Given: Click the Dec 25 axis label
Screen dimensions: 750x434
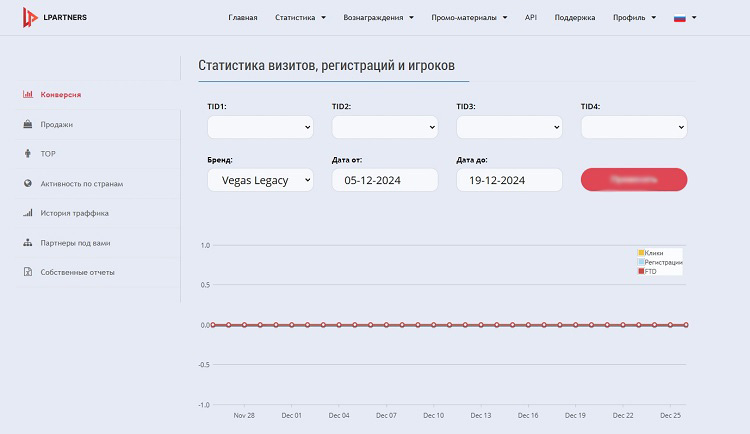Looking at the screenshot, I should pyautogui.click(x=670, y=415).
